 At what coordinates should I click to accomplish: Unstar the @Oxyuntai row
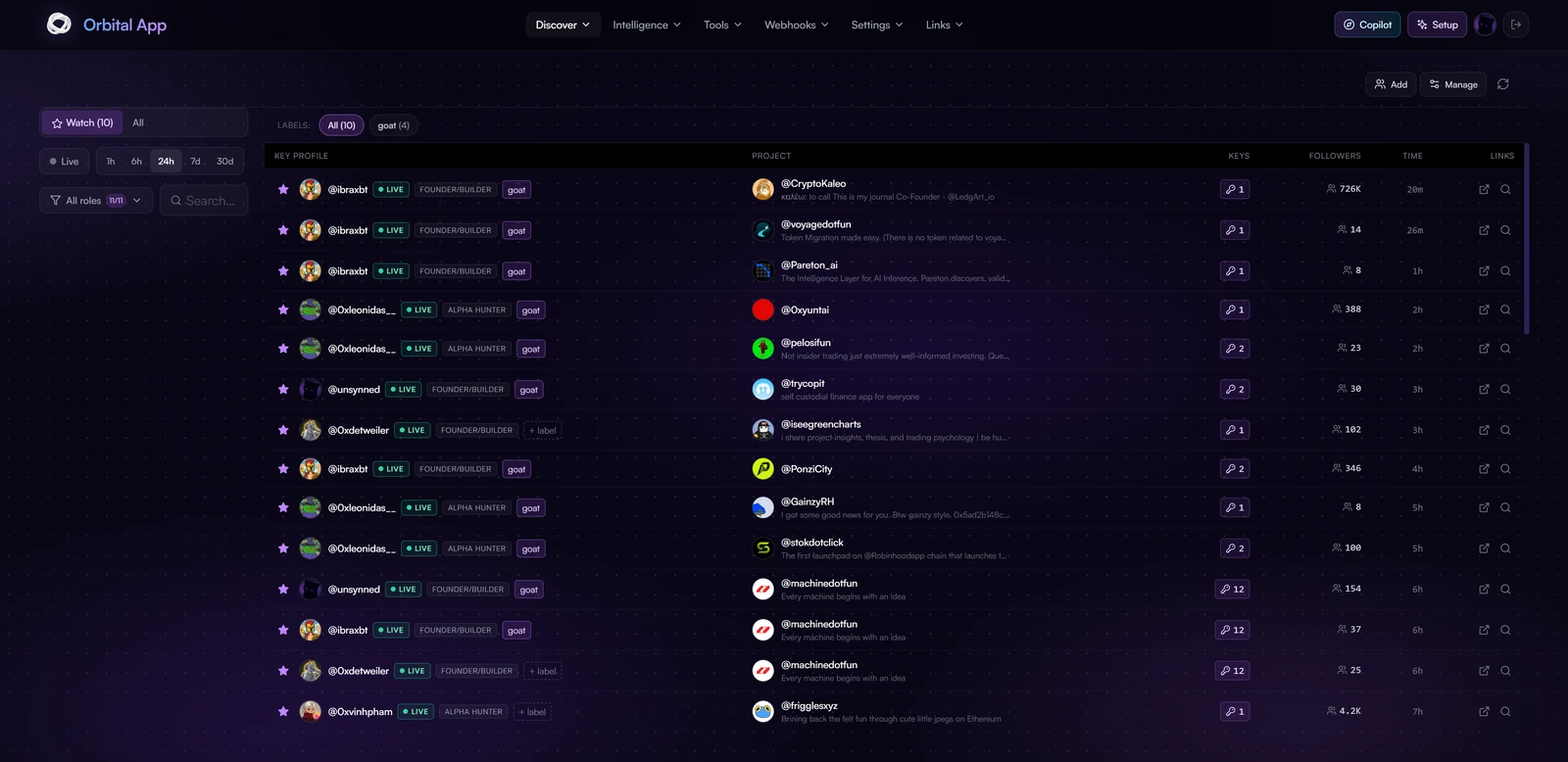[x=283, y=310]
